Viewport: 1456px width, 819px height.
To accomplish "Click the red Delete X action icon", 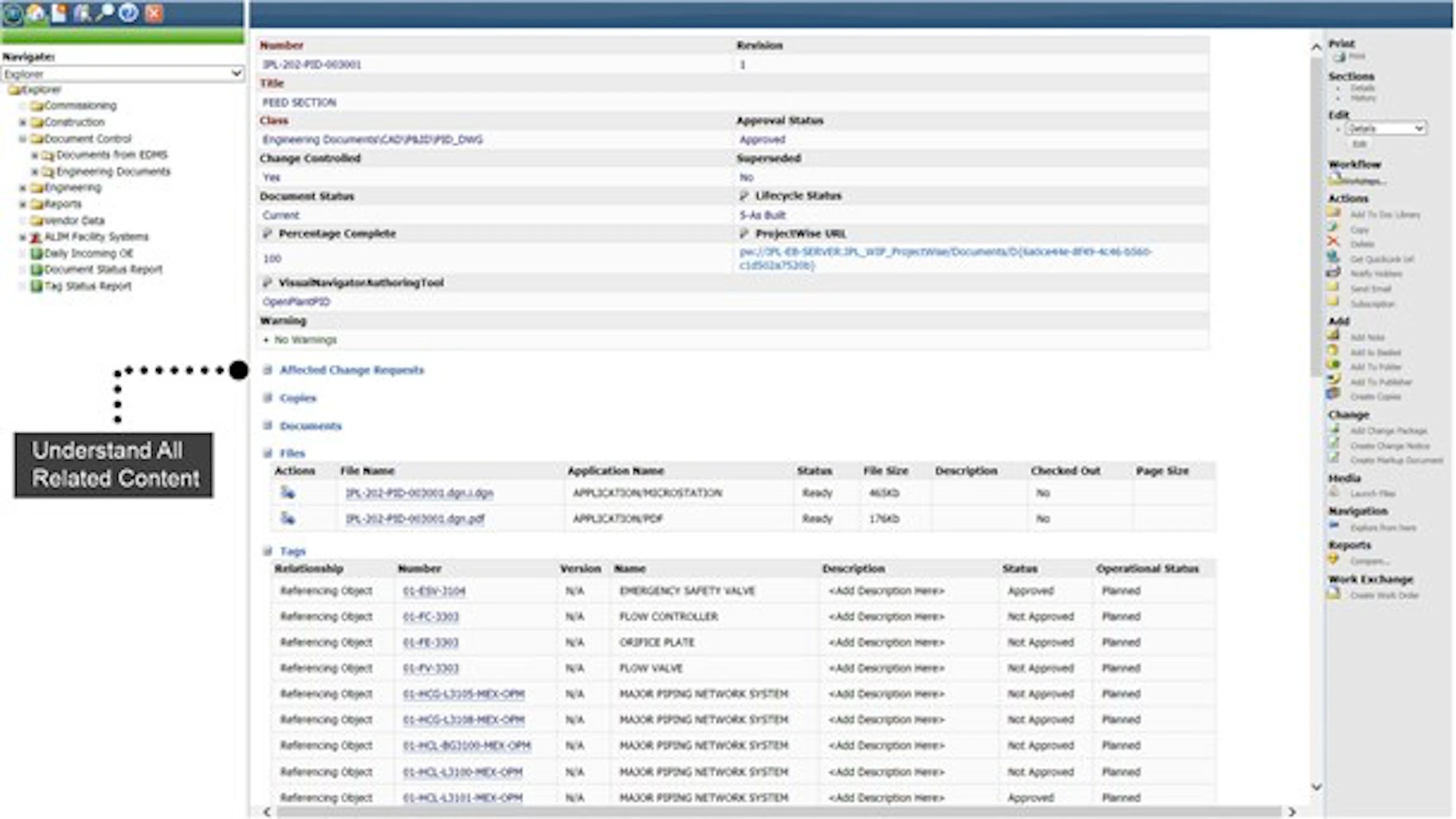I will tap(1333, 242).
